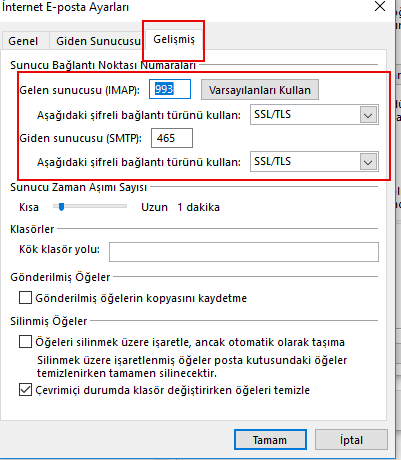Switch to the Genel tab

pos(23,41)
